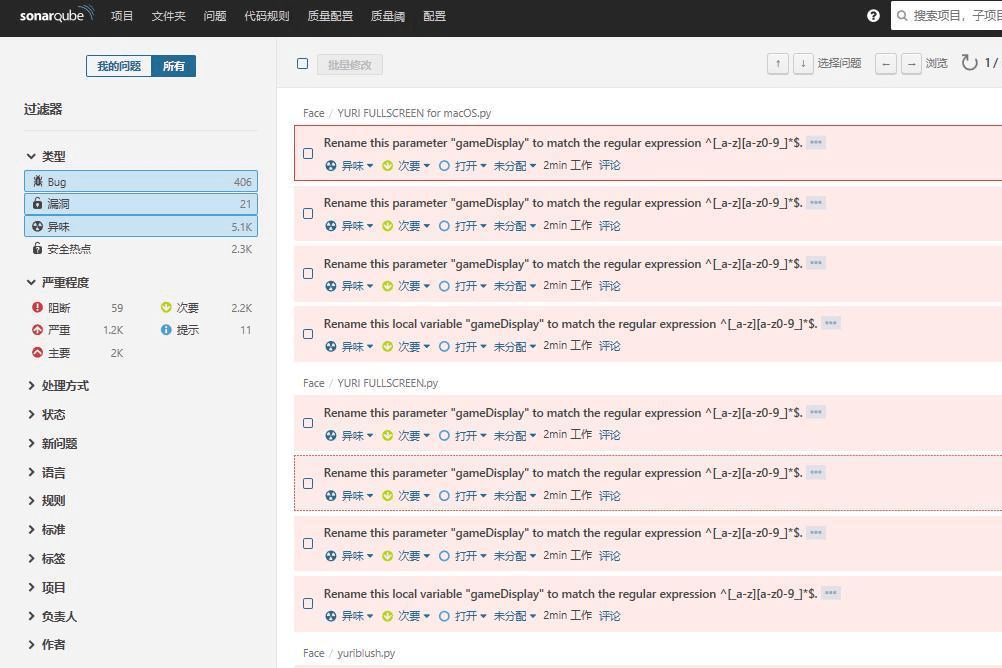Open the 配置 top menu
The image size is (1002, 668).
click(x=435, y=16)
